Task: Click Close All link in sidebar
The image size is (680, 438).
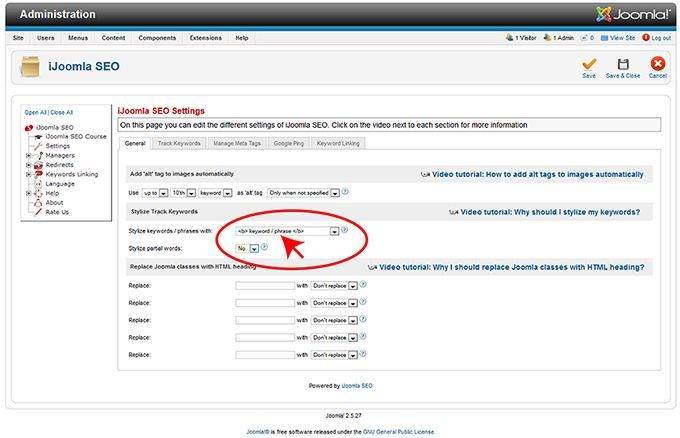Action: [62, 112]
